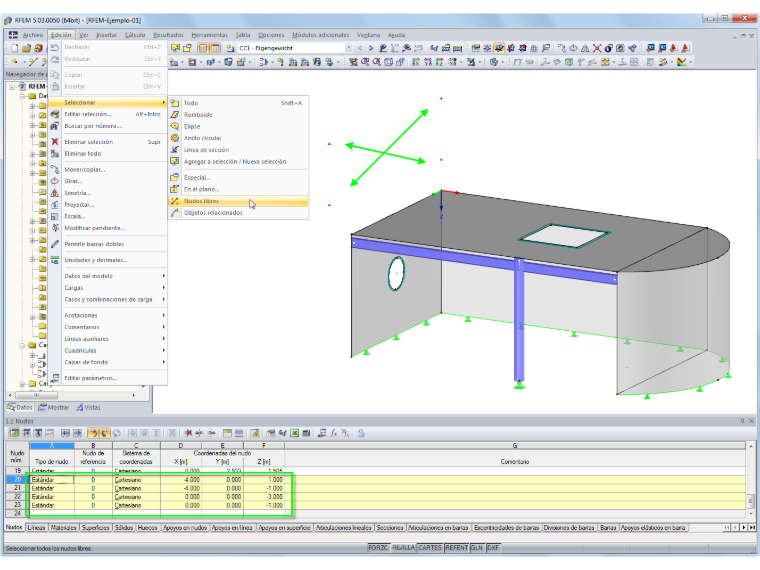Click the 'Permitir barras dobles' pencil icon

(x=55, y=244)
